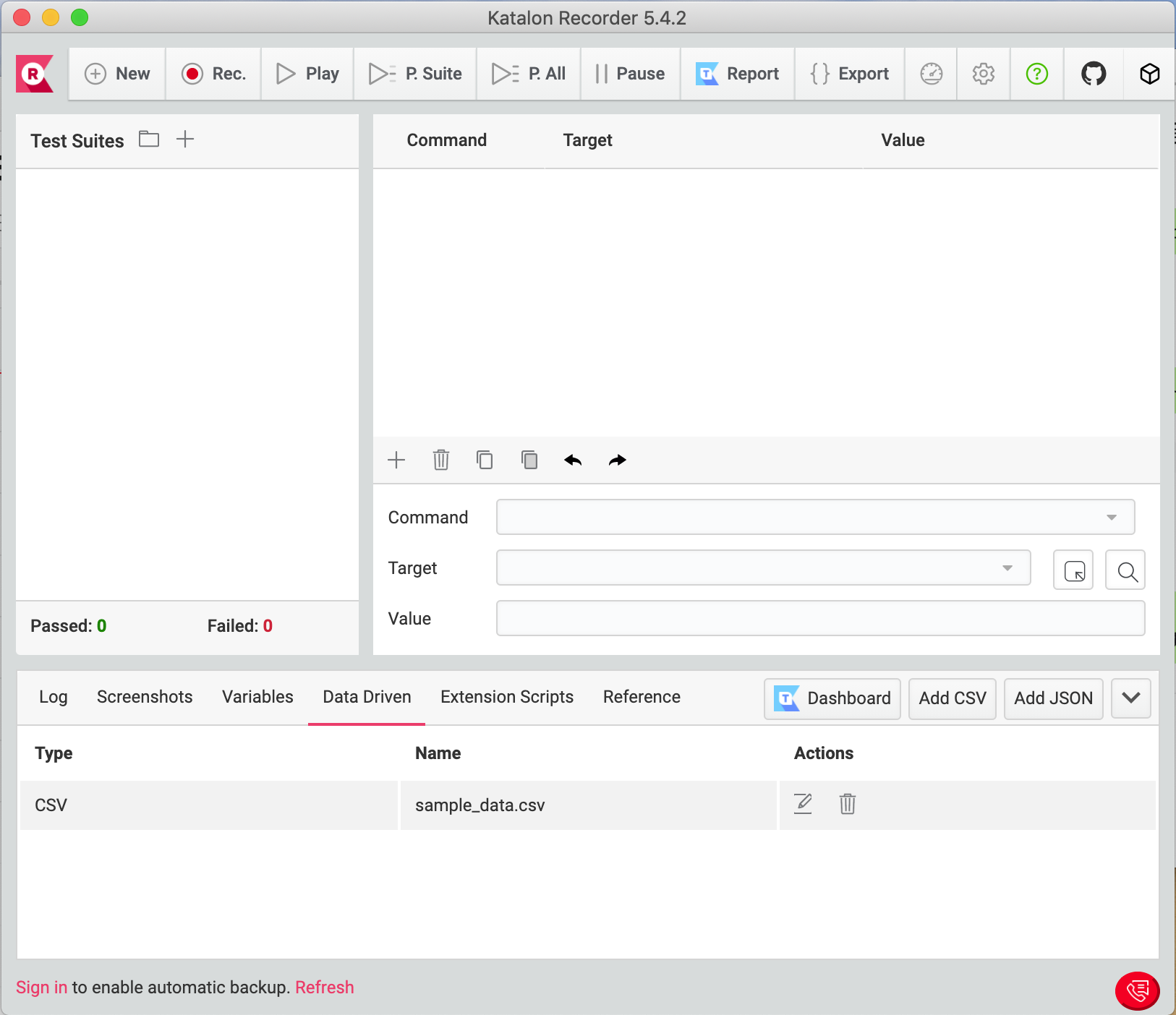Screen dimensions: 1176x1015
Task: Click the Katalon Recorder logo icon
Action: 35,74
